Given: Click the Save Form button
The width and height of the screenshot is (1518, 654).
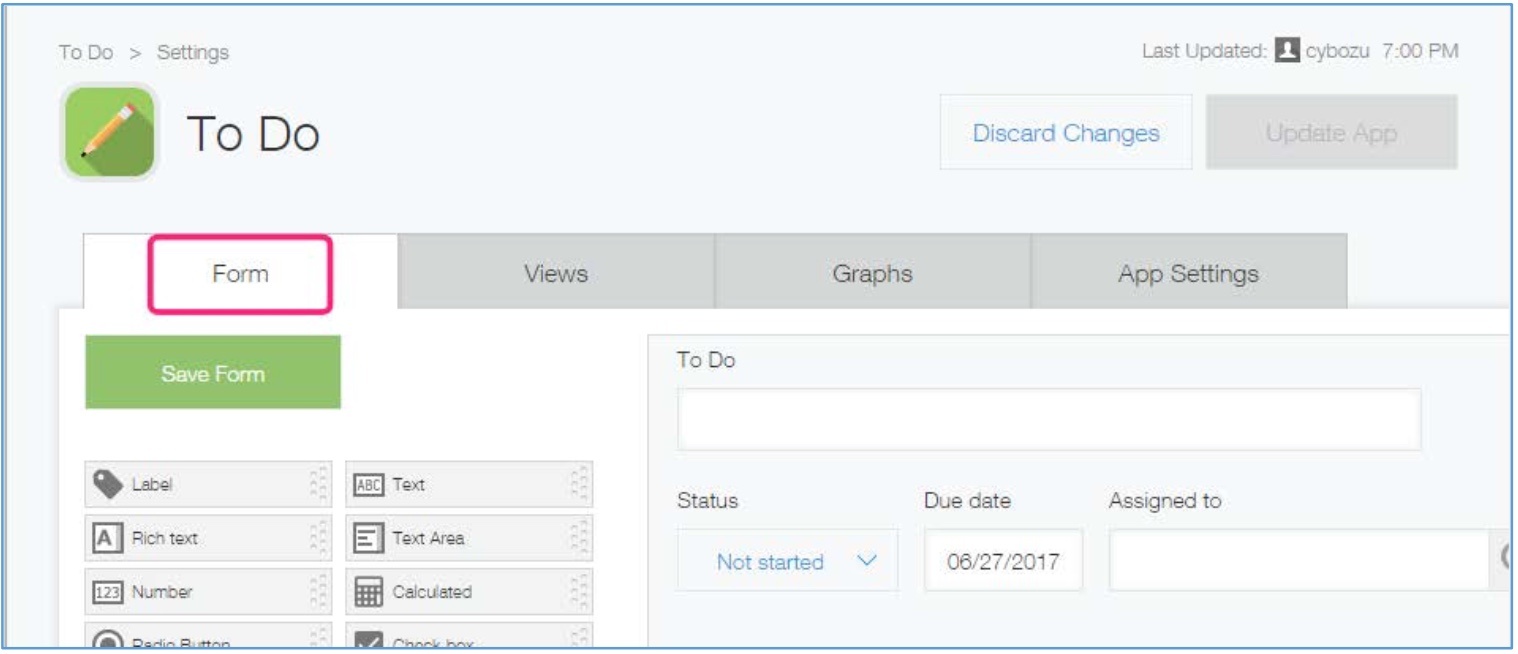Looking at the screenshot, I should coord(213,373).
